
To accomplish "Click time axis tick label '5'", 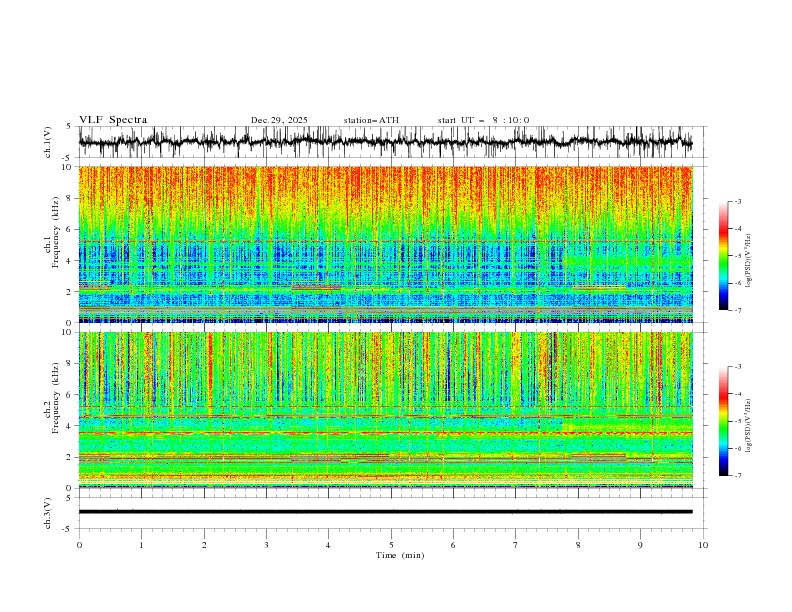I will 391,545.
